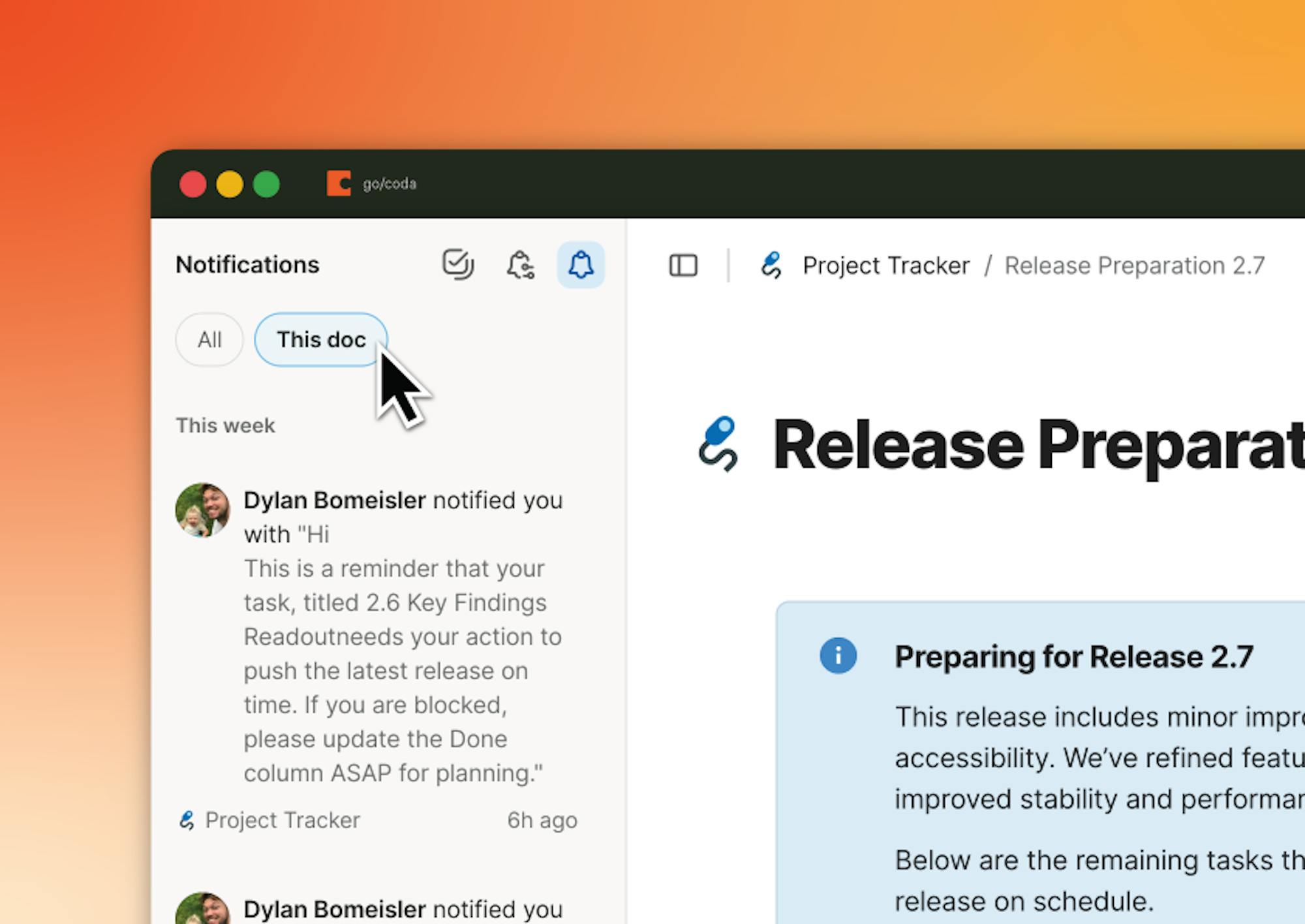This screenshot has width=1305, height=924.
Task: Click Preparing for Release 2.7 heading
Action: tap(1073, 656)
